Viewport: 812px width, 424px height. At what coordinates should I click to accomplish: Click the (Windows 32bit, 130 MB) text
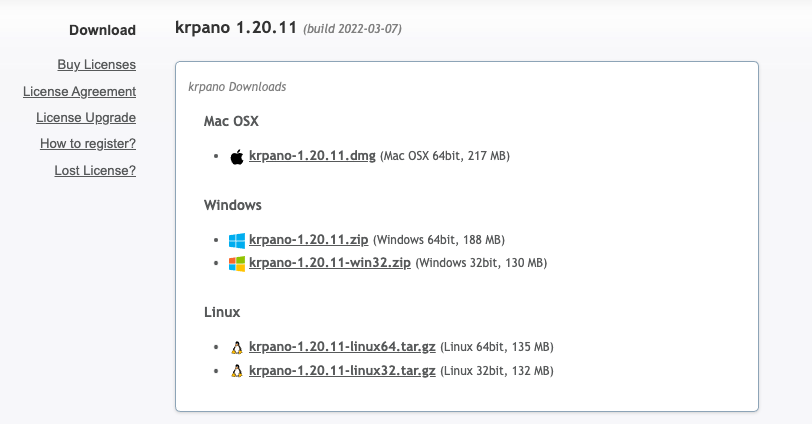point(481,262)
